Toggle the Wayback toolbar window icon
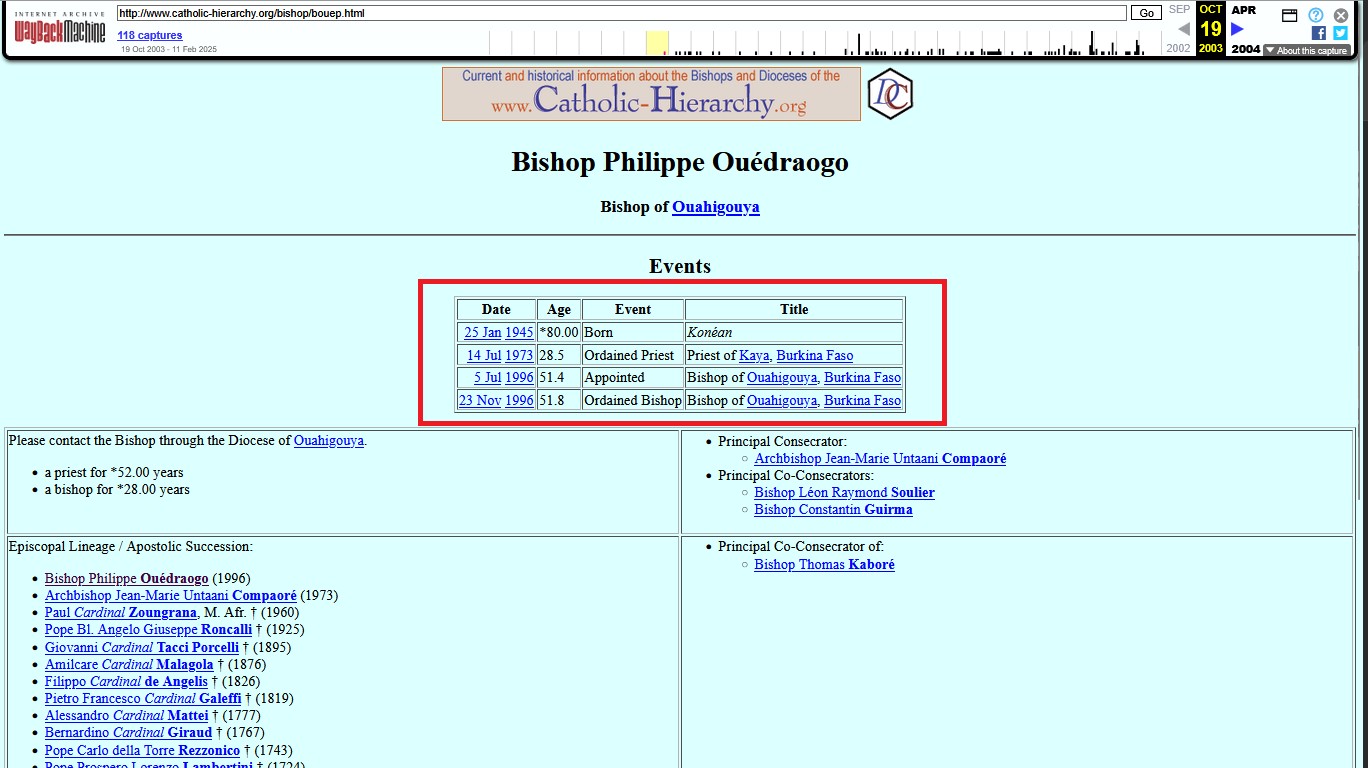The image size is (1368, 768). pyautogui.click(x=1290, y=15)
